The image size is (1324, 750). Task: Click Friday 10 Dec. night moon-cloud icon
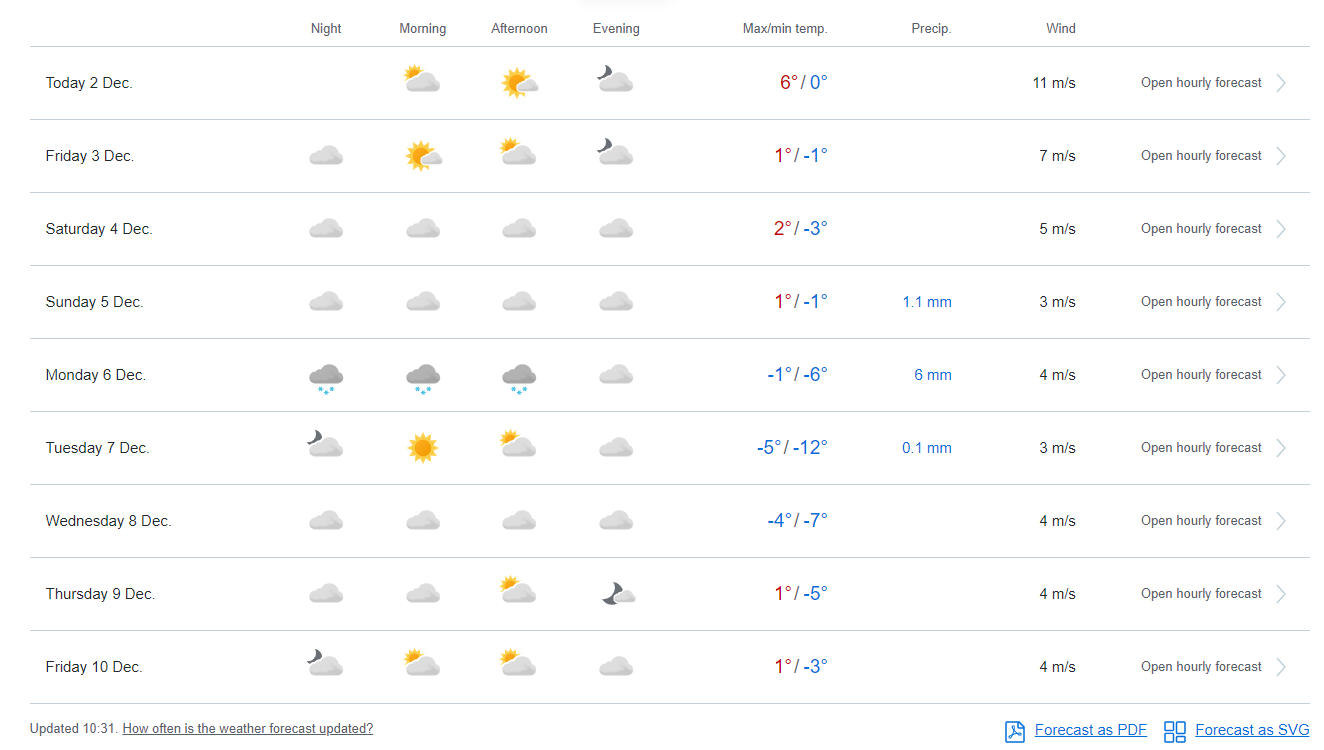[x=325, y=664]
